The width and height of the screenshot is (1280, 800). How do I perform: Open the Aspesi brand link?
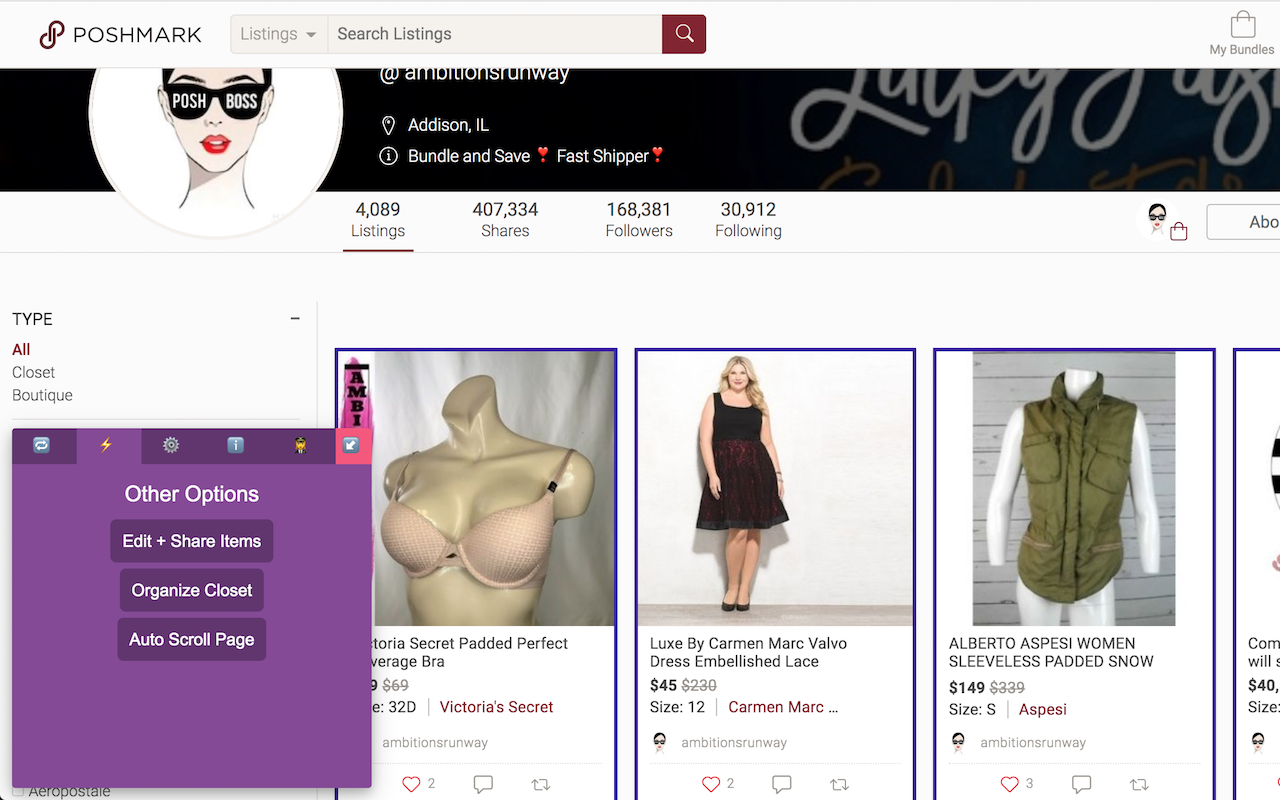pos(1043,709)
